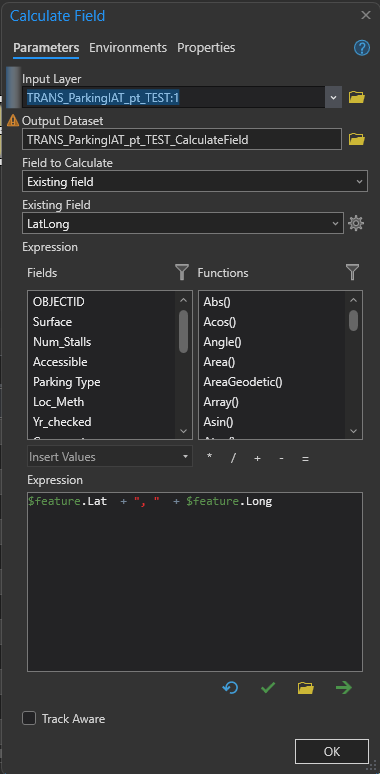Reset the expression with blue undo icon
380x774 pixels.
(x=230, y=687)
